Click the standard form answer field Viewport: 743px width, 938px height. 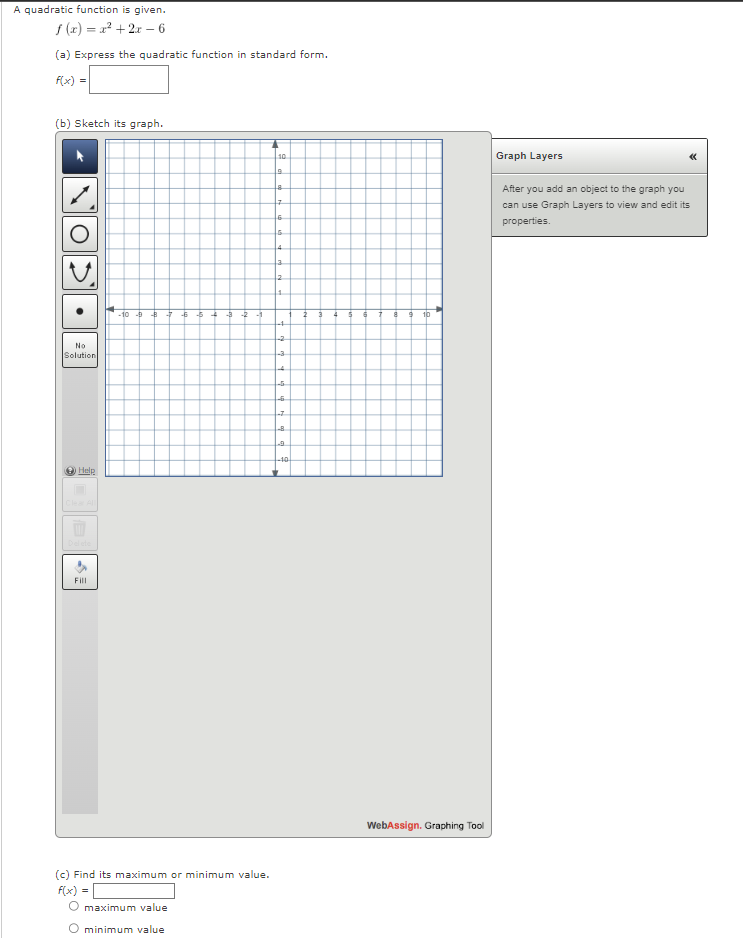pos(129,80)
